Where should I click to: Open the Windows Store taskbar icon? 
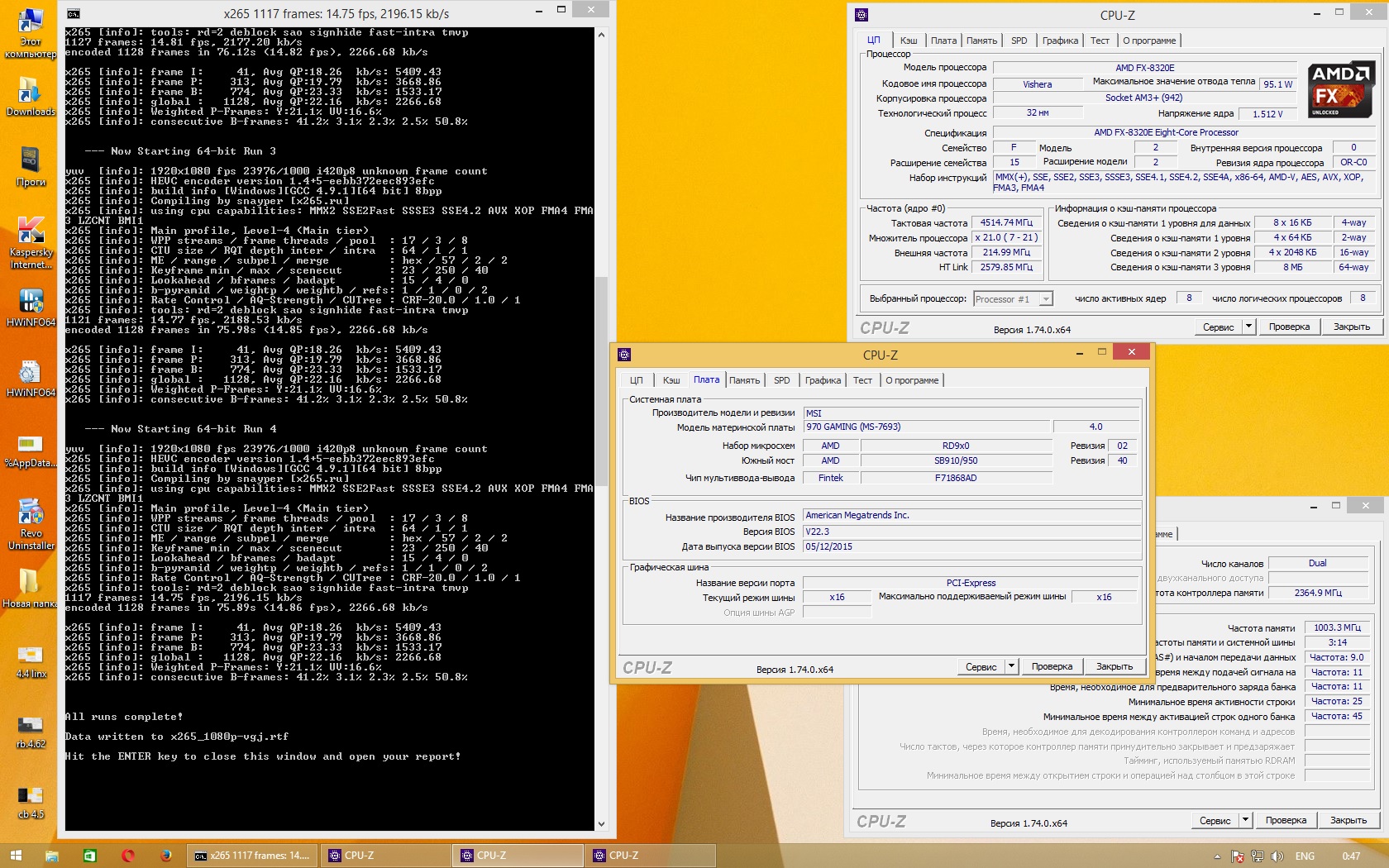click(89, 856)
